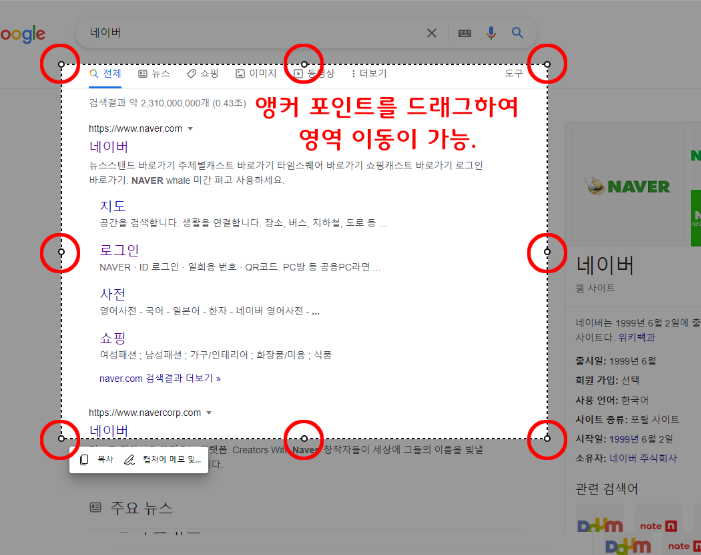Open the 지도 sitelink
Image resolution: width=701 pixels, height=555 pixels.
113,206
